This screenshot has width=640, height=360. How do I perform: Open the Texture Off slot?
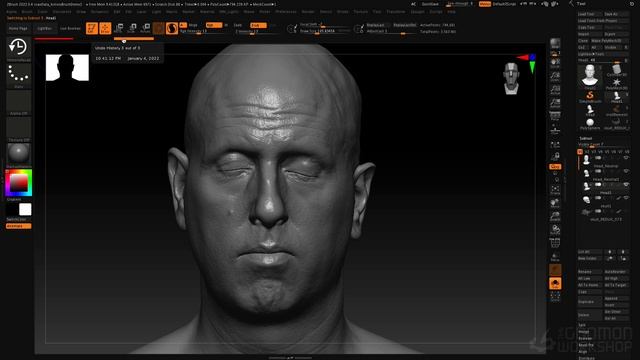18,129
